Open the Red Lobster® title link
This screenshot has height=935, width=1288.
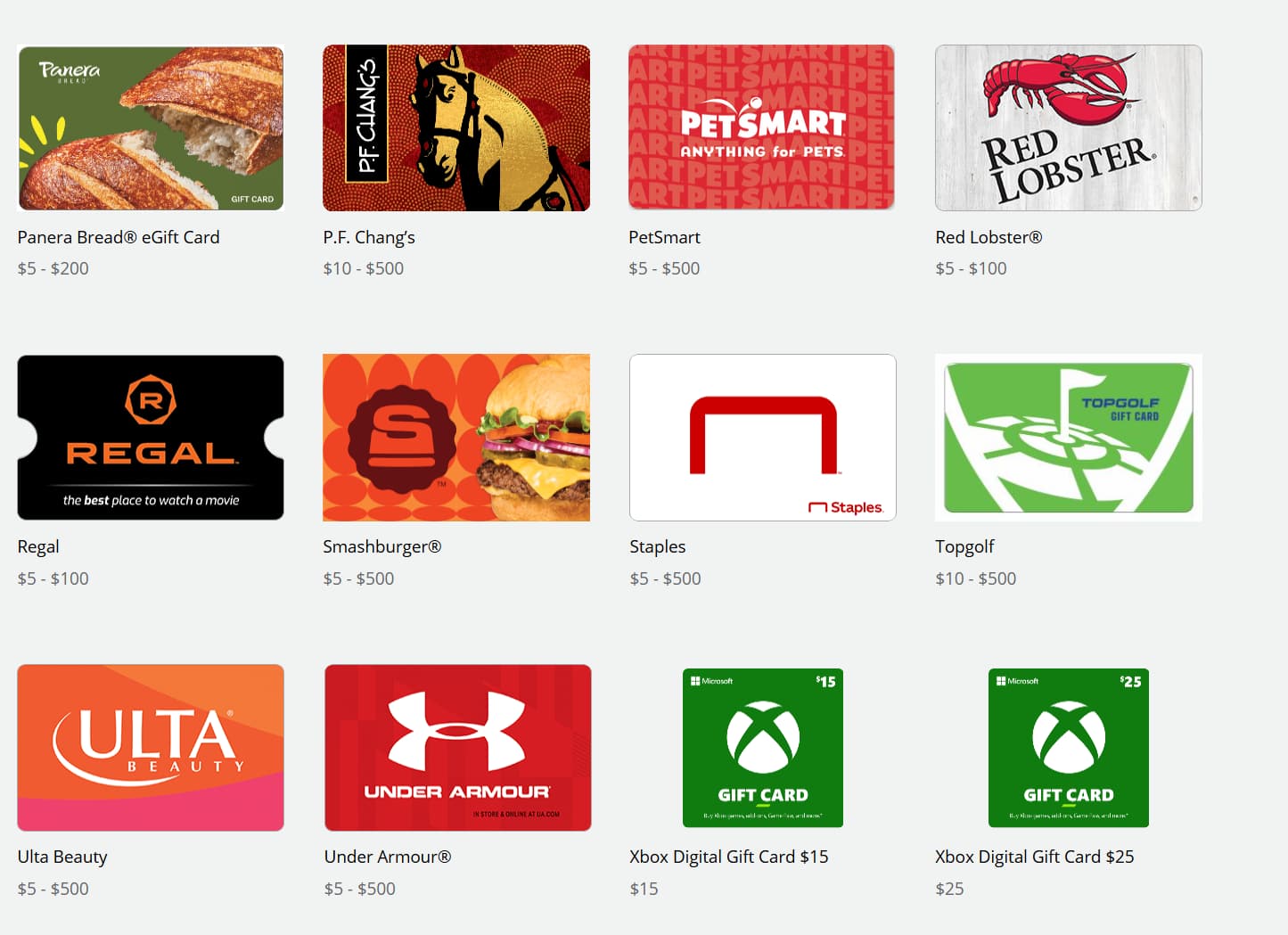[x=989, y=237]
